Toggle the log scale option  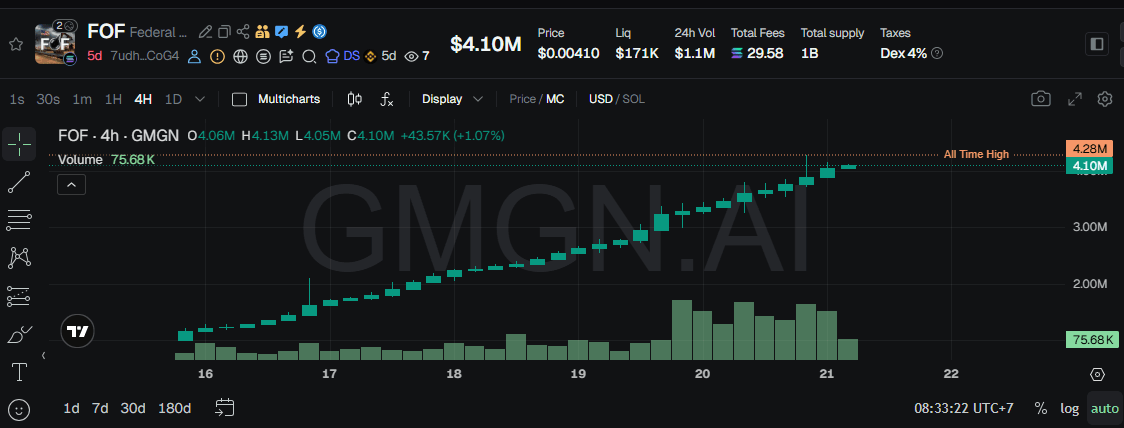(1070, 408)
